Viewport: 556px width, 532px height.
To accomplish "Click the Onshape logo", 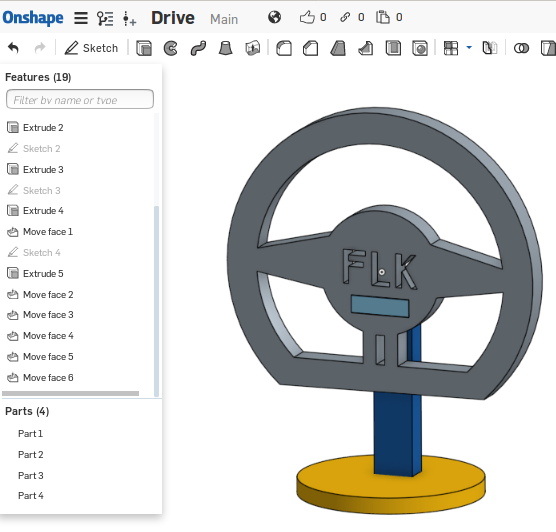I will click(x=33, y=18).
